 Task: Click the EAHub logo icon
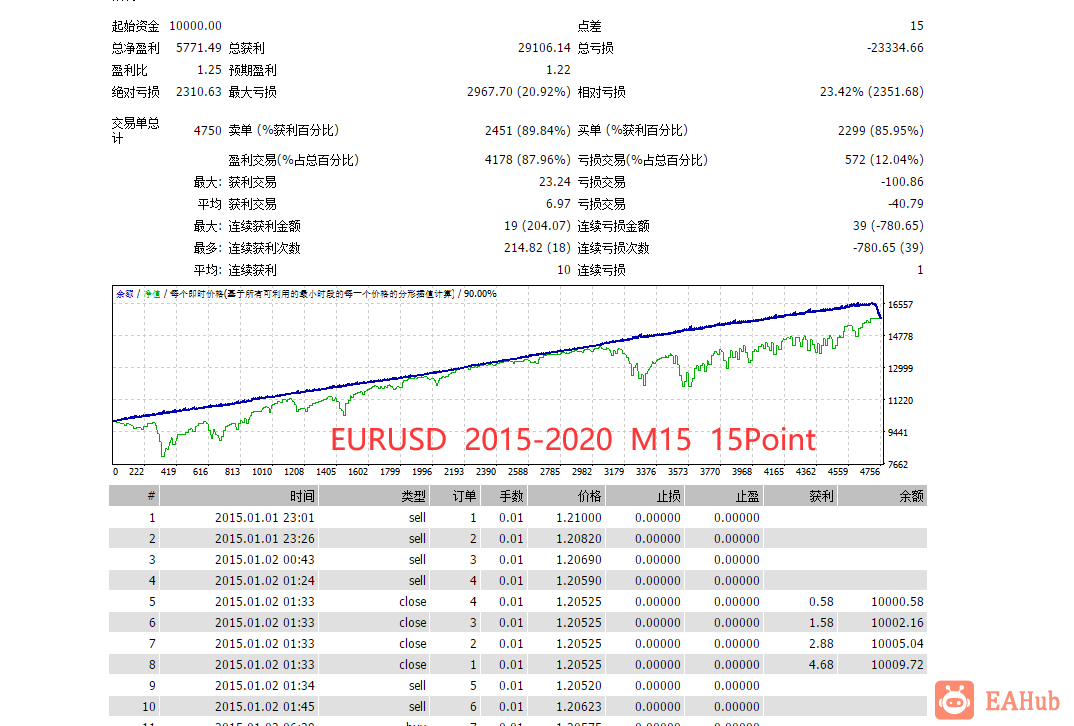(x=954, y=700)
